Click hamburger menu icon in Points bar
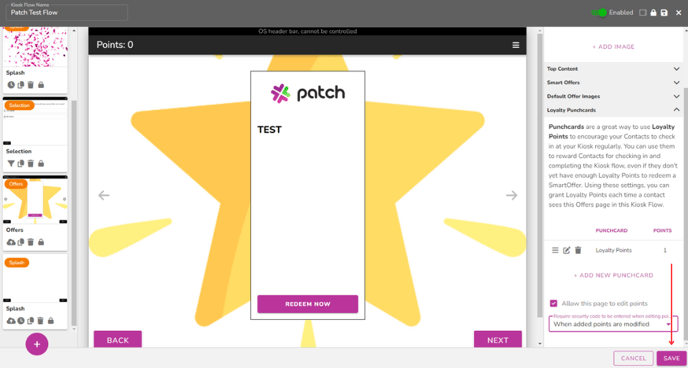Screen dimensions: 688x368 [516, 45]
